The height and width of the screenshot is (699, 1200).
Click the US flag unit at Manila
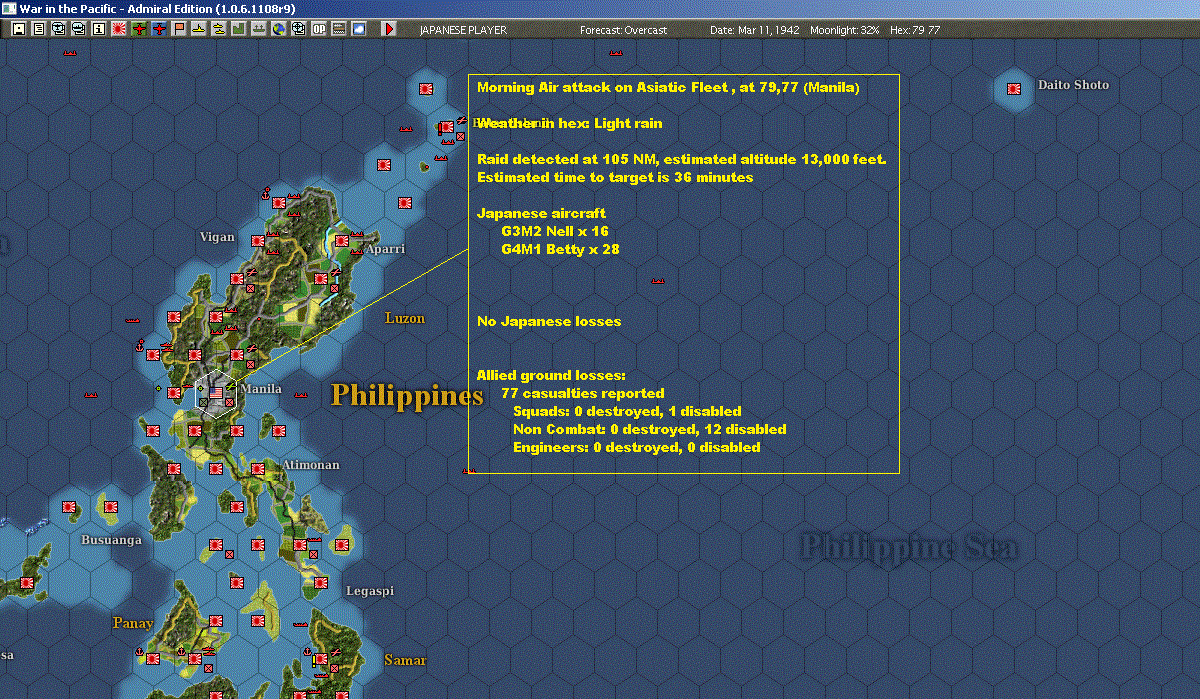tap(214, 393)
